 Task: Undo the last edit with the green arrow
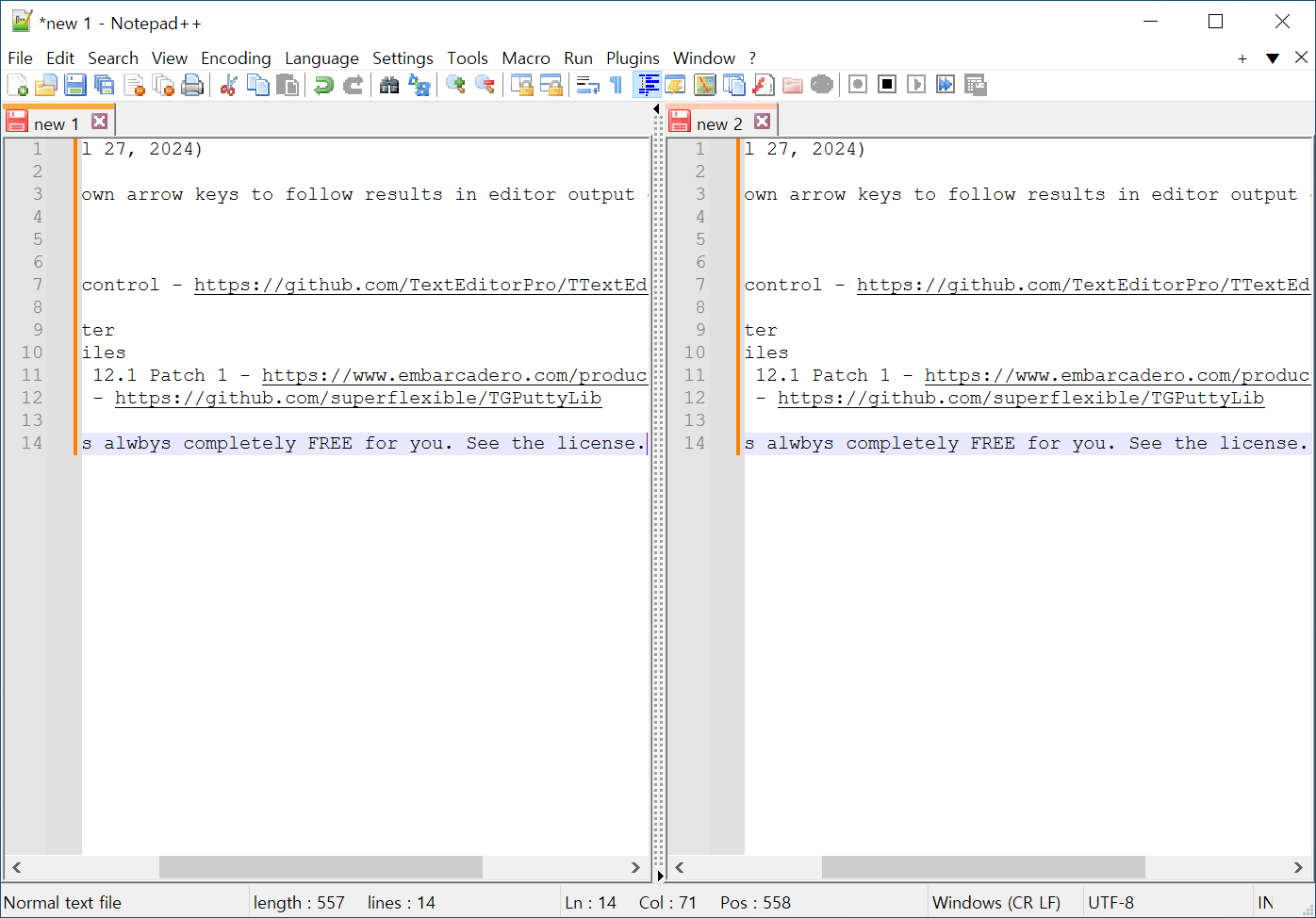323,85
